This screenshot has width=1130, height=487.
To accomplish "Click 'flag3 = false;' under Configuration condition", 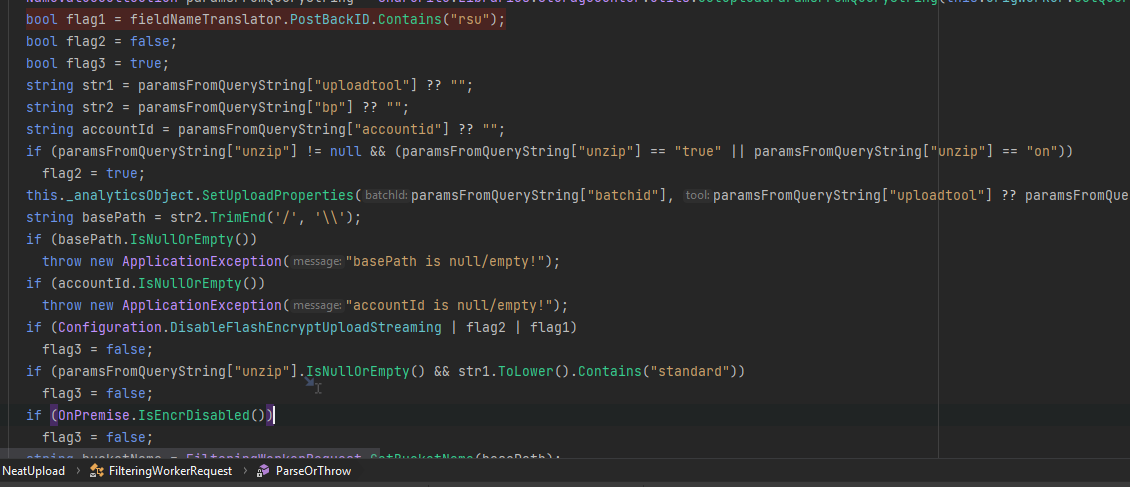I will (98, 349).
